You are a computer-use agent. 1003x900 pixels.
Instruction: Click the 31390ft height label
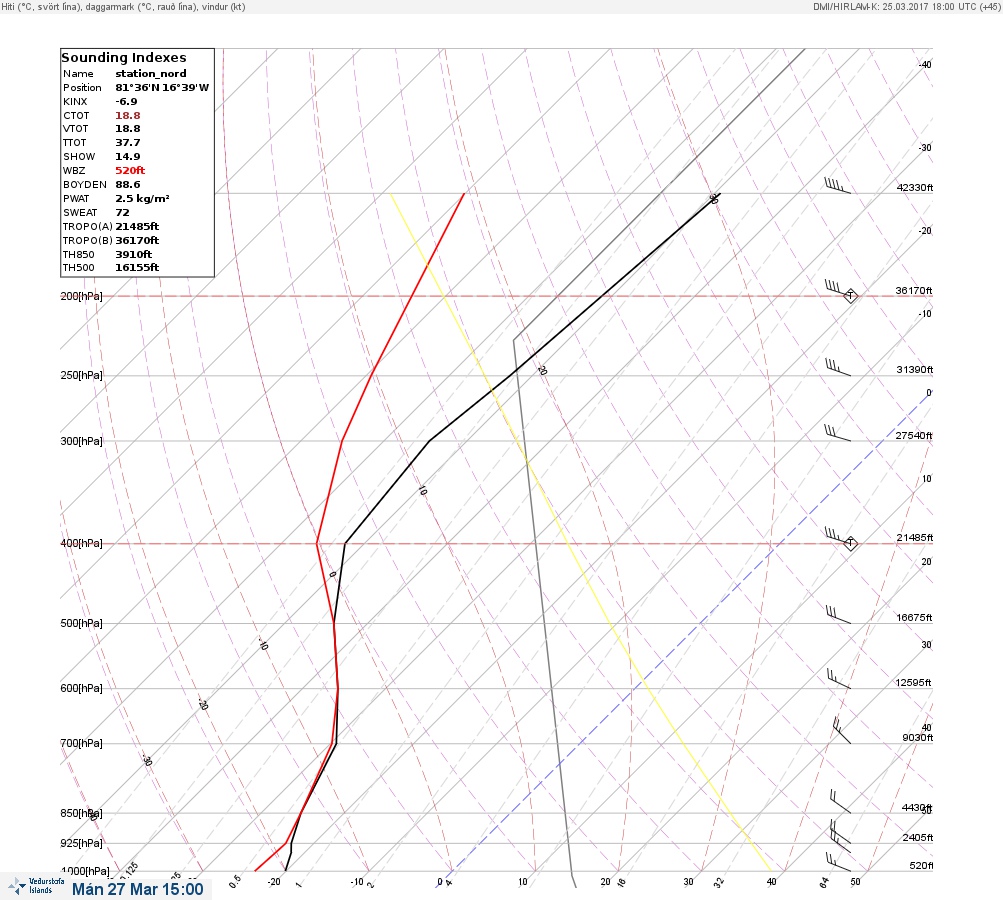(915, 370)
